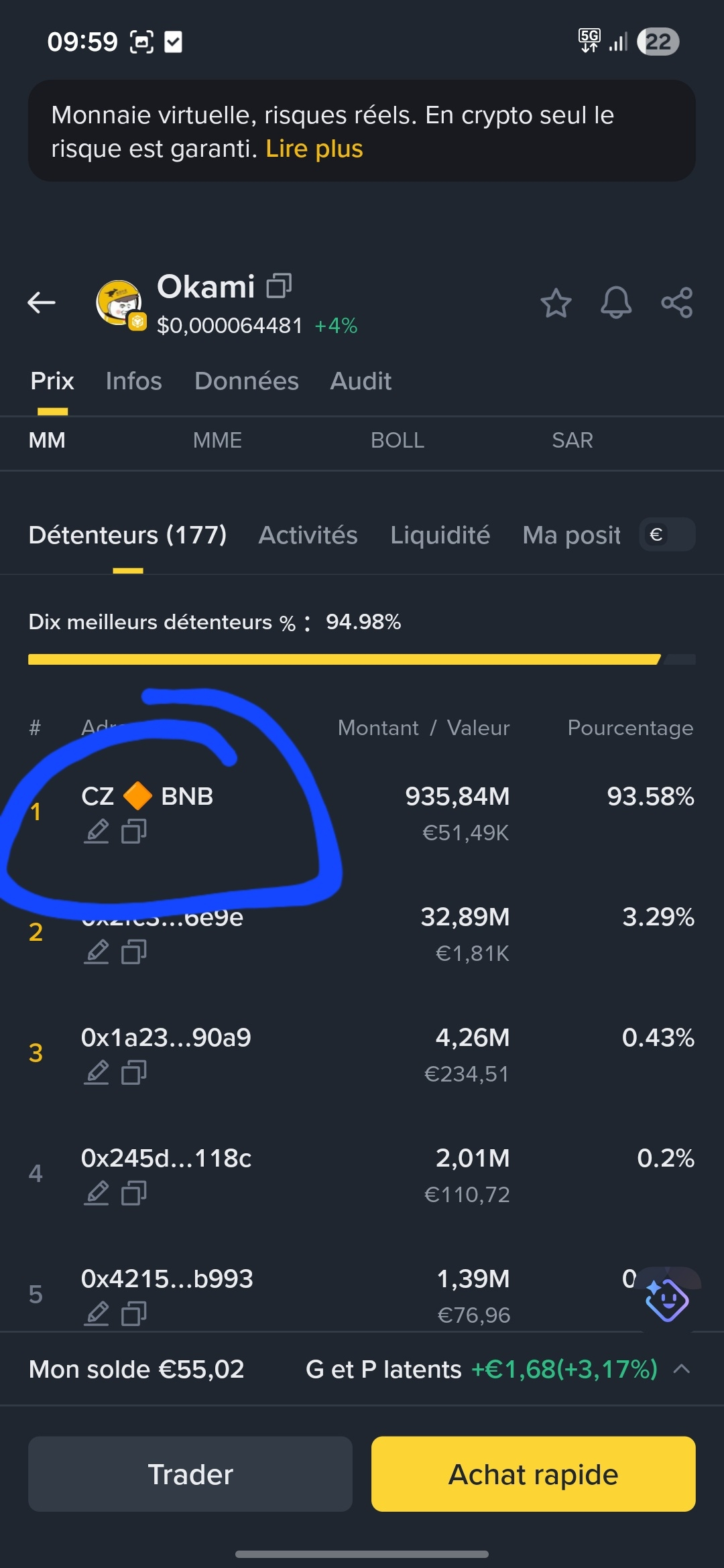Select the MME indicator
The width and height of the screenshot is (724, 1568).
coord(217,440)
